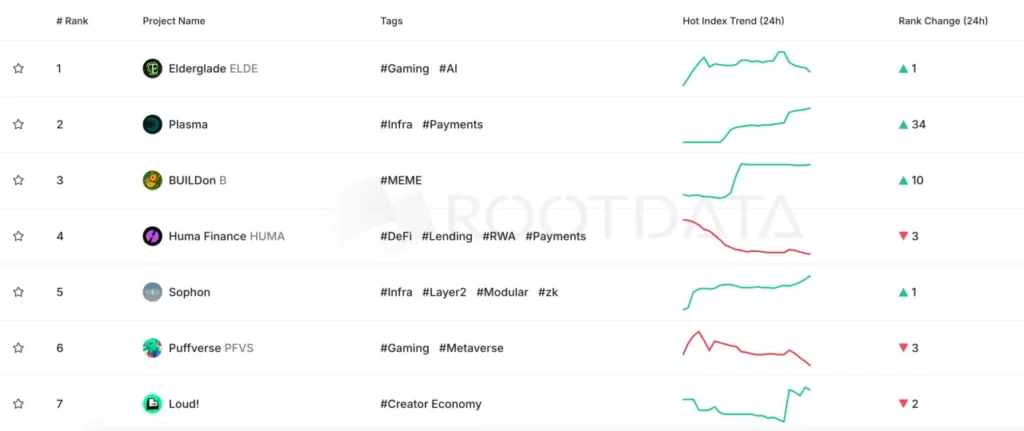Open the Sophon project link
This screenshot has width=1024, height=431.
[189, 292]
